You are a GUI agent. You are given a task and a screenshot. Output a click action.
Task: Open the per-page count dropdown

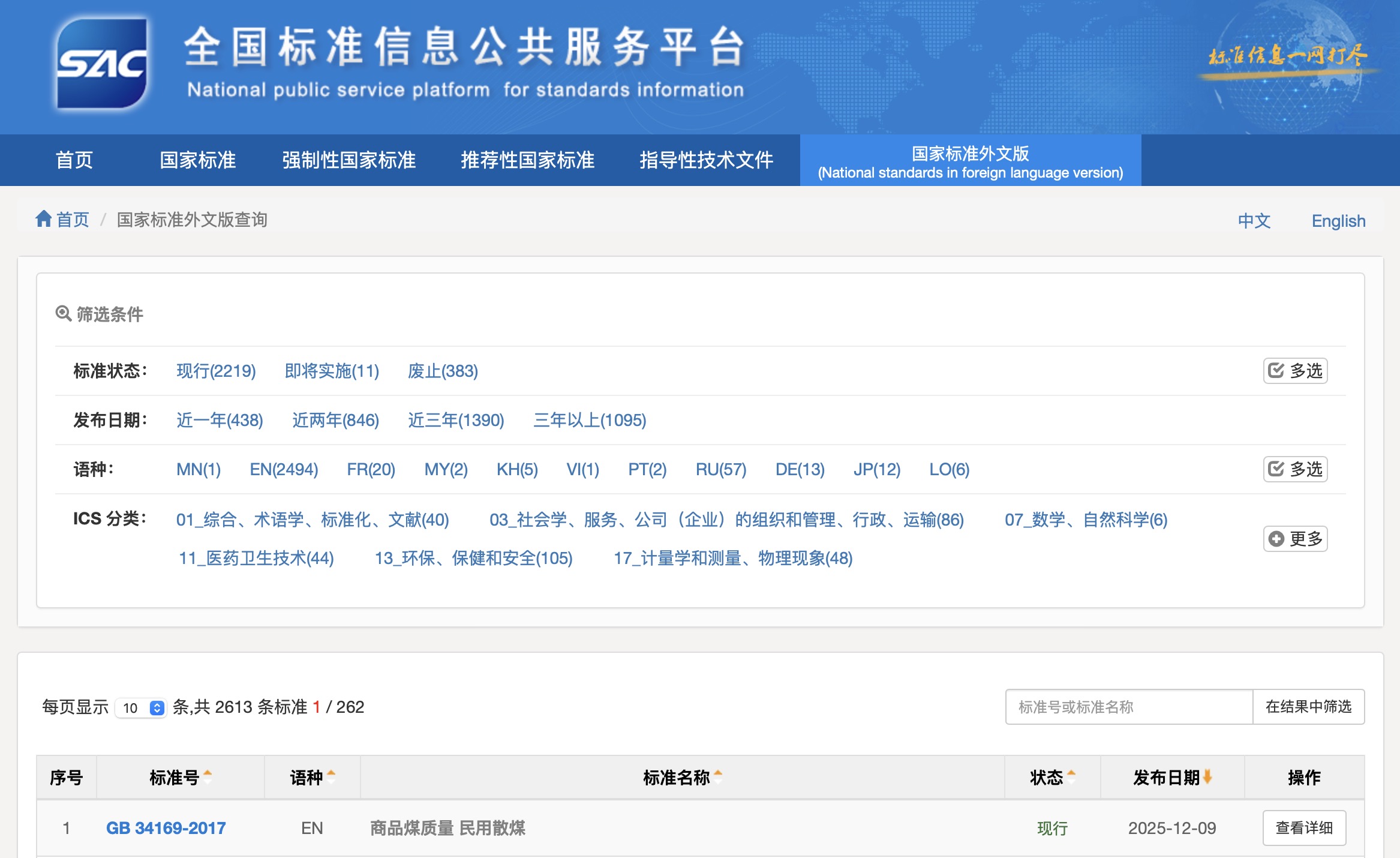pos(141,708)
